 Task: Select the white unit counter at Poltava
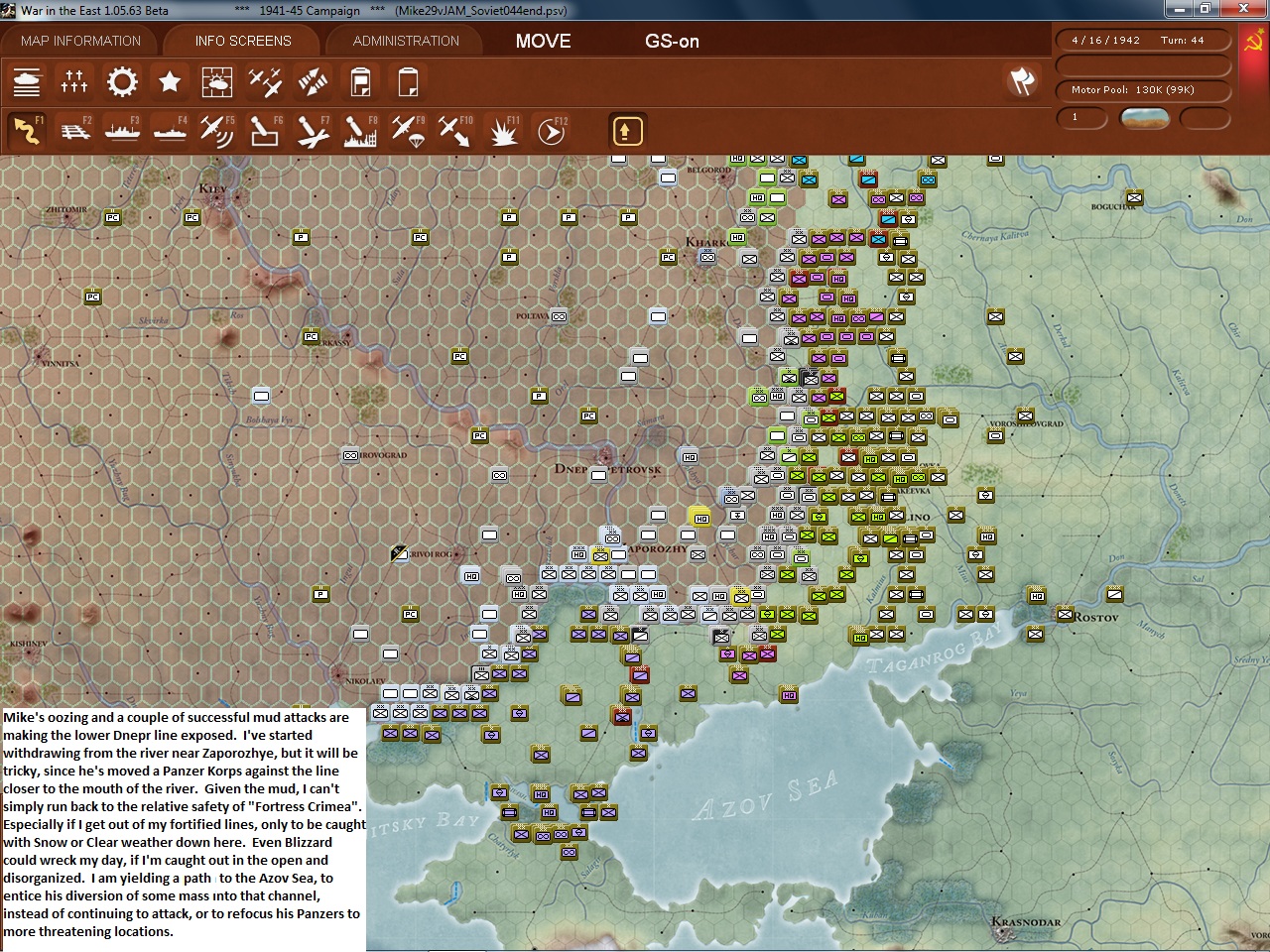[x=559, y=316]
